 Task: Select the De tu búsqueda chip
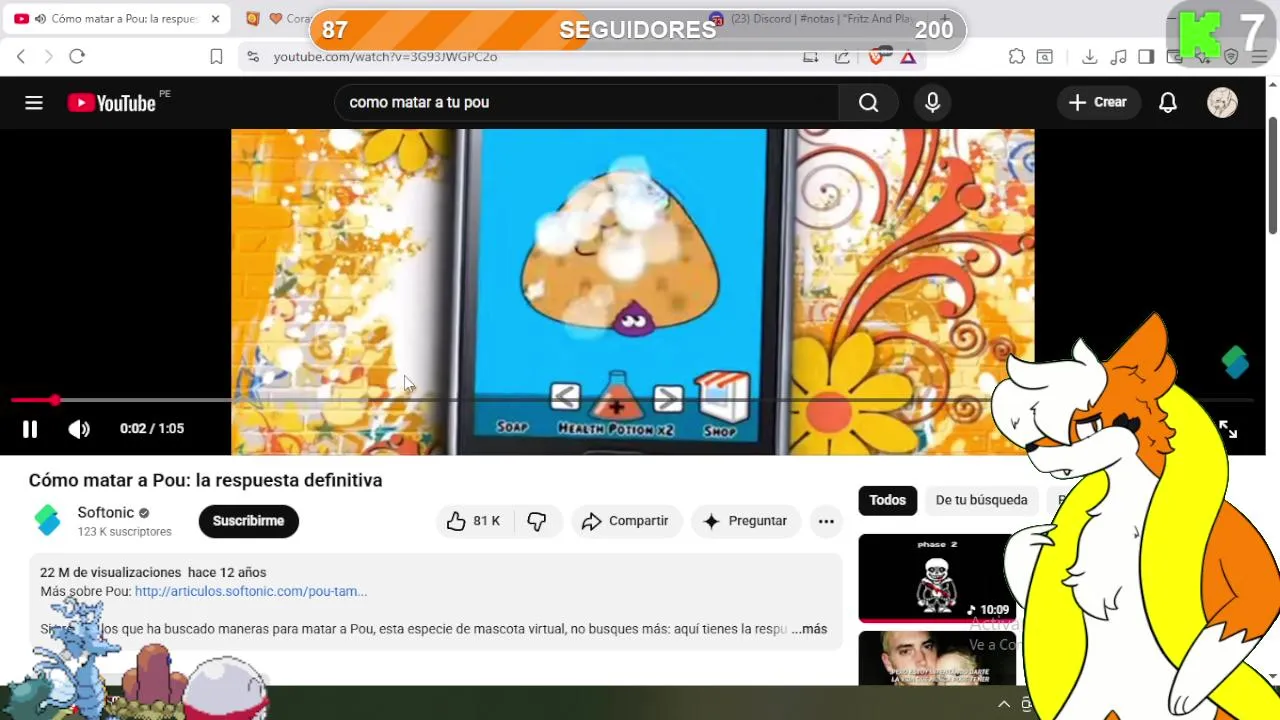(x=981, y=500)
